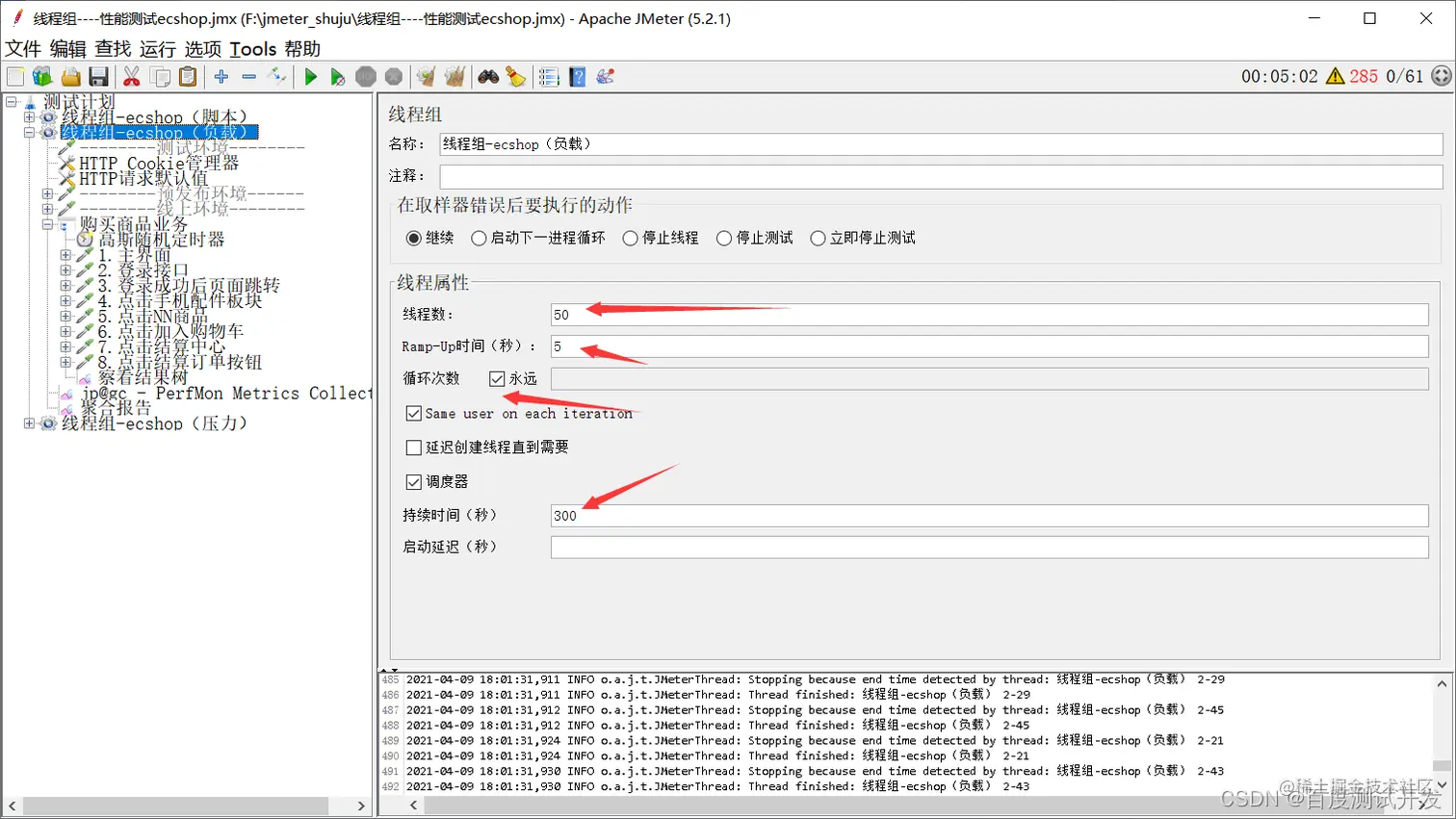The width and height of the screenshot is (1456, 819).
Task: Click the 启动延迟（秒）input field
Action: pos(989,548)
